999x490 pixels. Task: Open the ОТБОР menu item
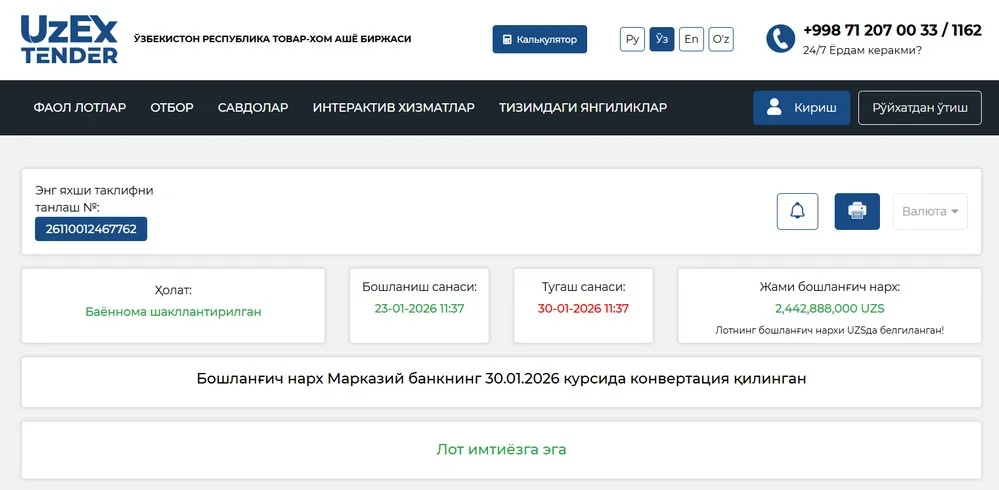(x=172, y=108)
